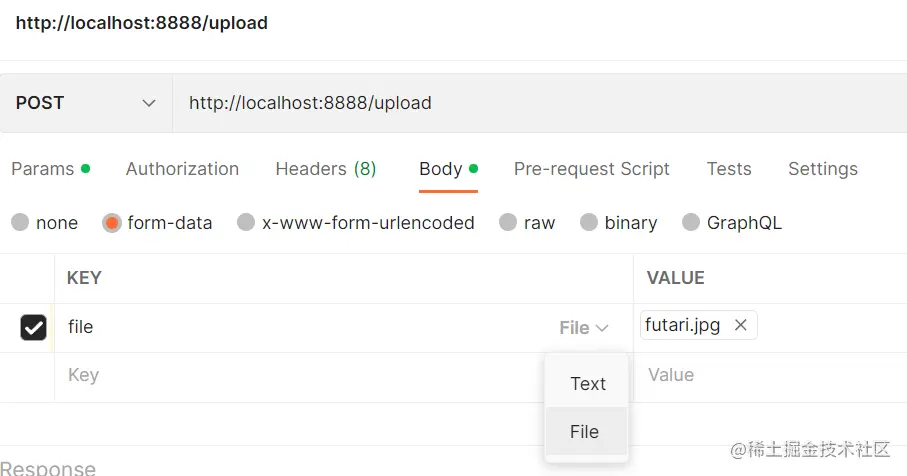The width and height of the screenshot is (907, 476).
Task: Remove futari.jpg with the X icon
Action: (740, 325)
